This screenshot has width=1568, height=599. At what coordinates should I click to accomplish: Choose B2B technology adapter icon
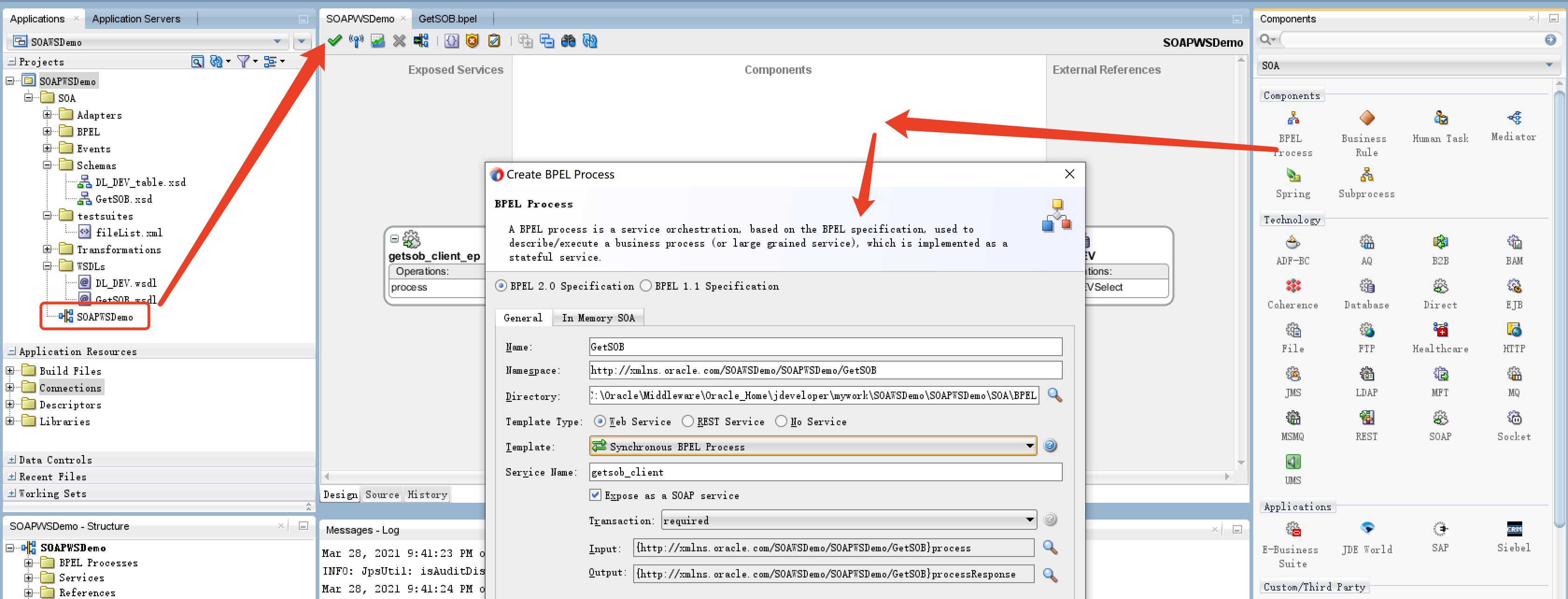(x=1440, y=242)
